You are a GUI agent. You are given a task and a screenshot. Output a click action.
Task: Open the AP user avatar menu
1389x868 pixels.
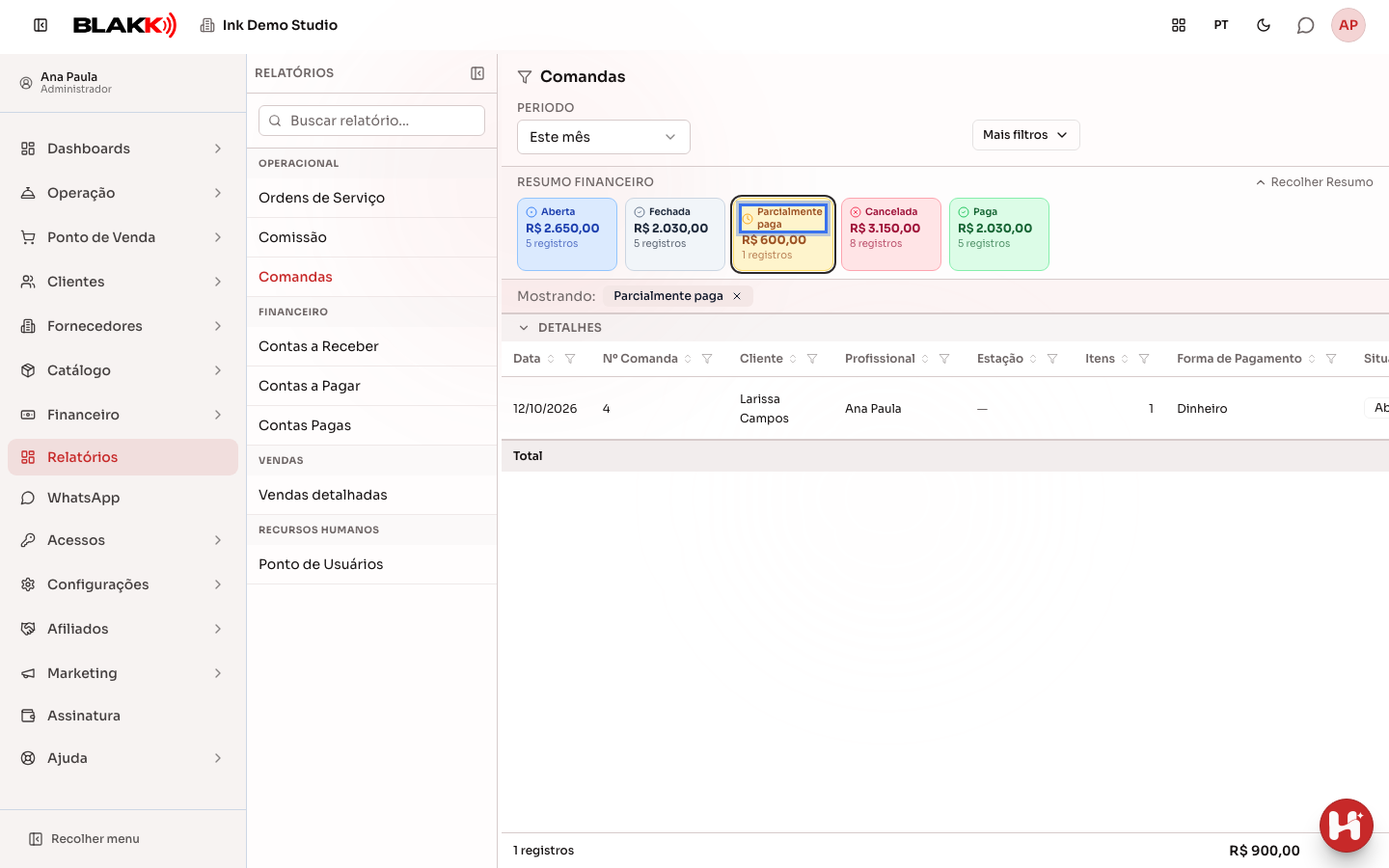[1348, 25]
